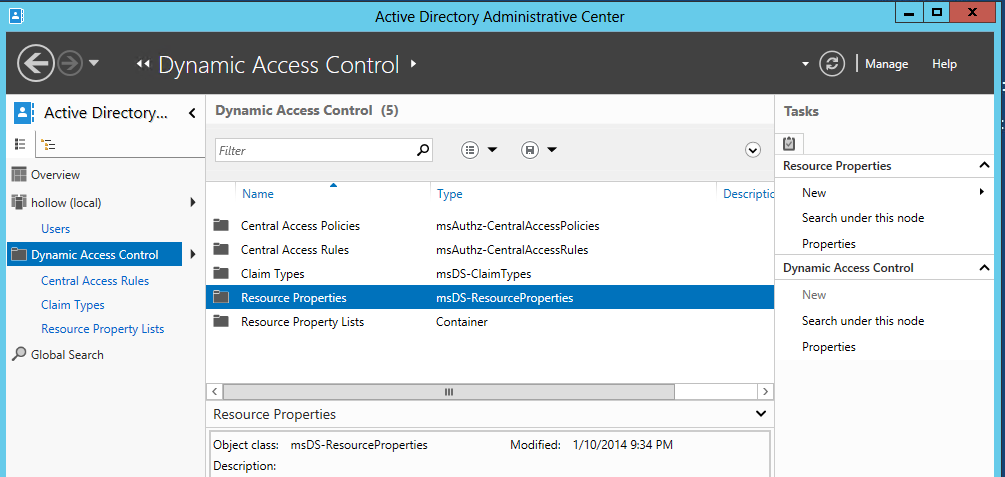
Task: Open the Help menu
Action: (x=944, y=64)
